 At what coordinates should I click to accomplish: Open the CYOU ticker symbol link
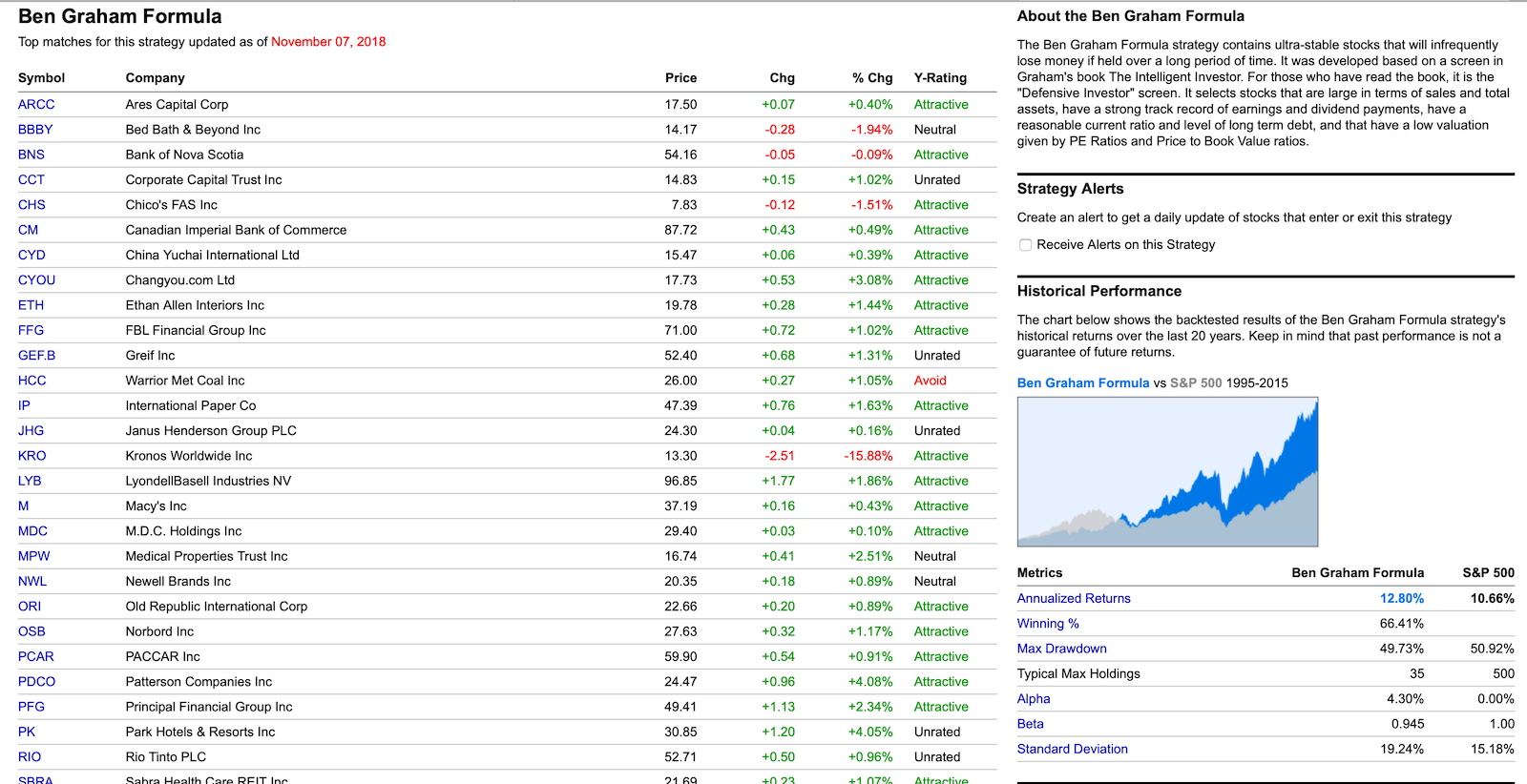[x=37, y=280]
